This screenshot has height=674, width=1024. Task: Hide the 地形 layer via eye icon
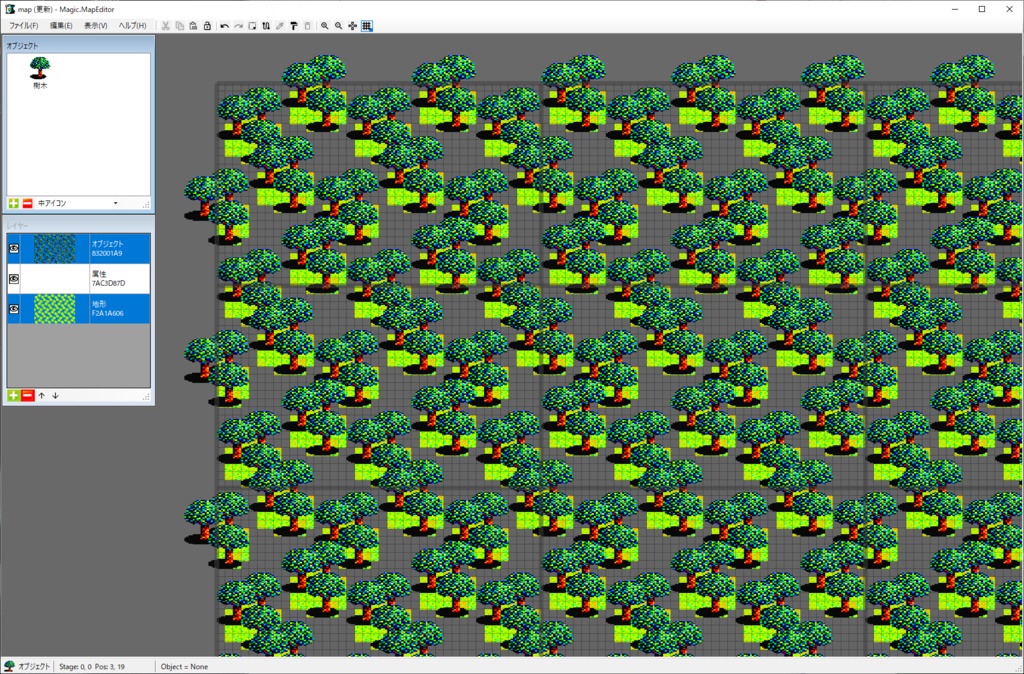click(x=14, y=309)
